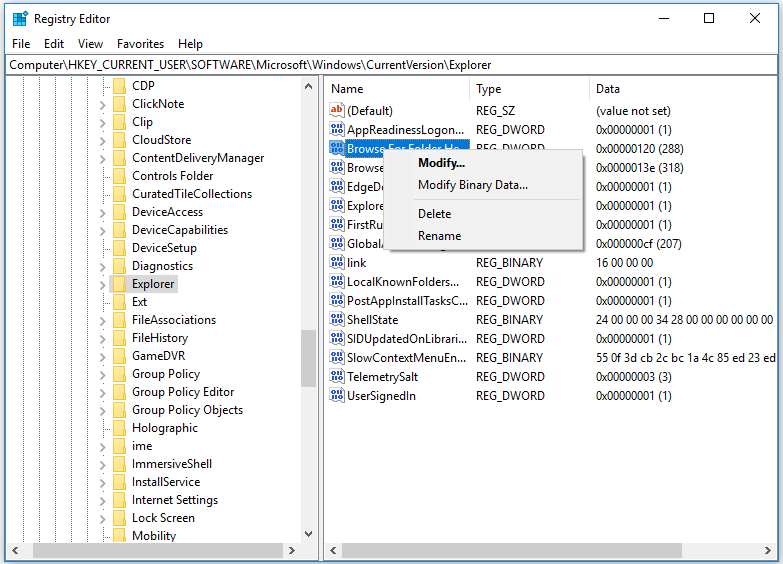Expand the FileAssociations key

coord(102,320)
